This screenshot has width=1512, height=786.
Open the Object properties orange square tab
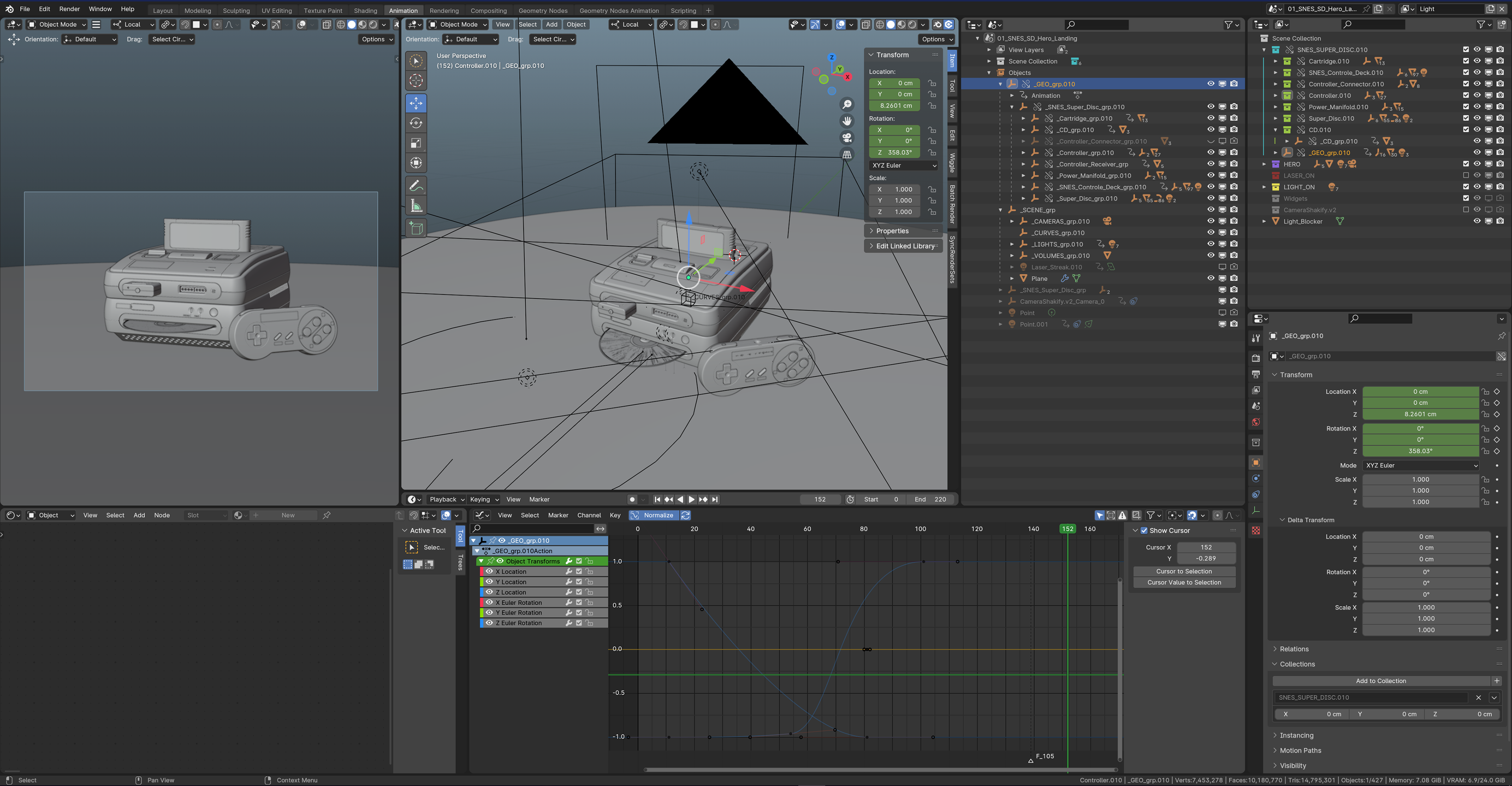pyautogui.click(x=1255, y=463)
